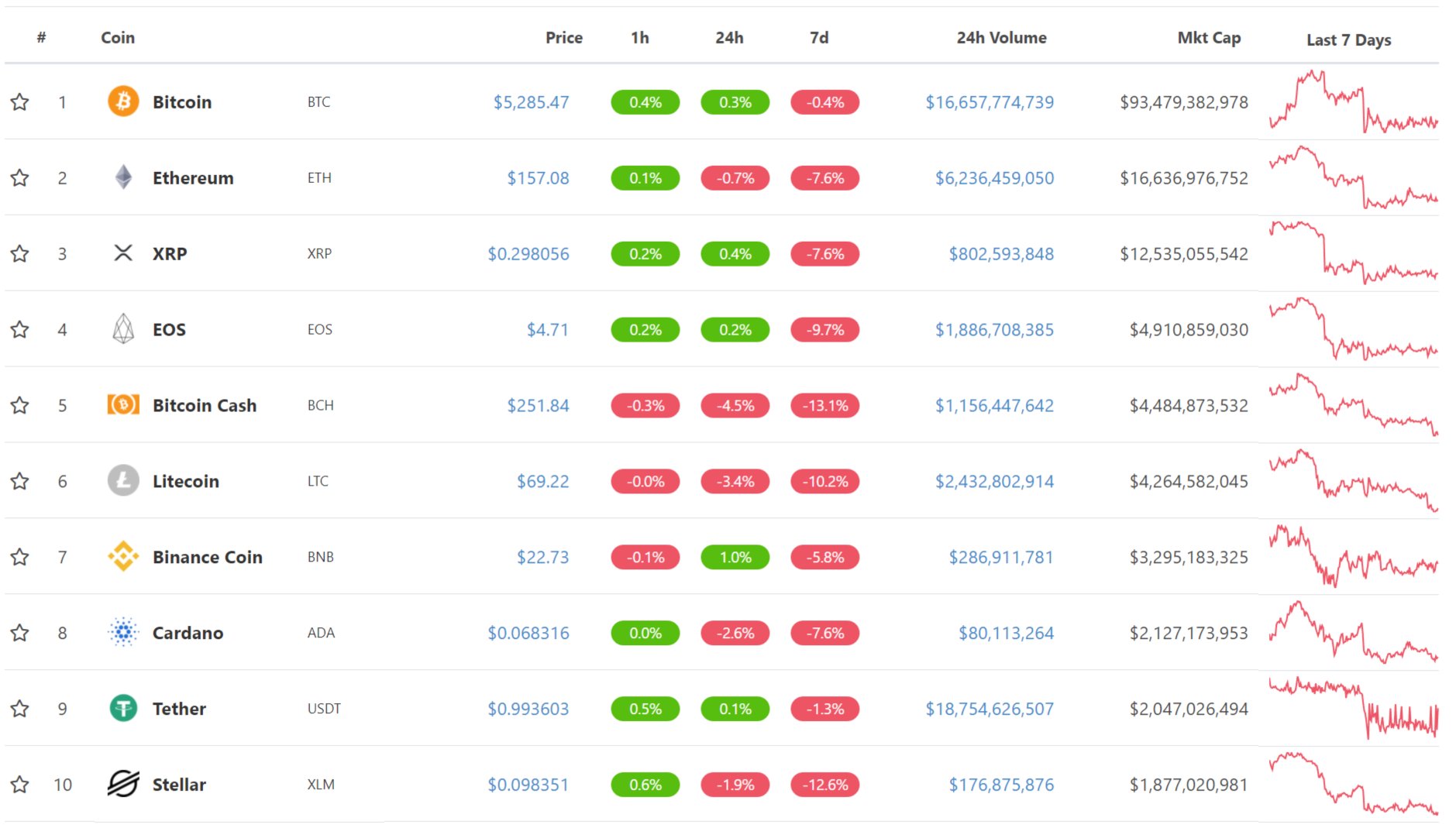Click the Bitcoin logo icon

123,101
